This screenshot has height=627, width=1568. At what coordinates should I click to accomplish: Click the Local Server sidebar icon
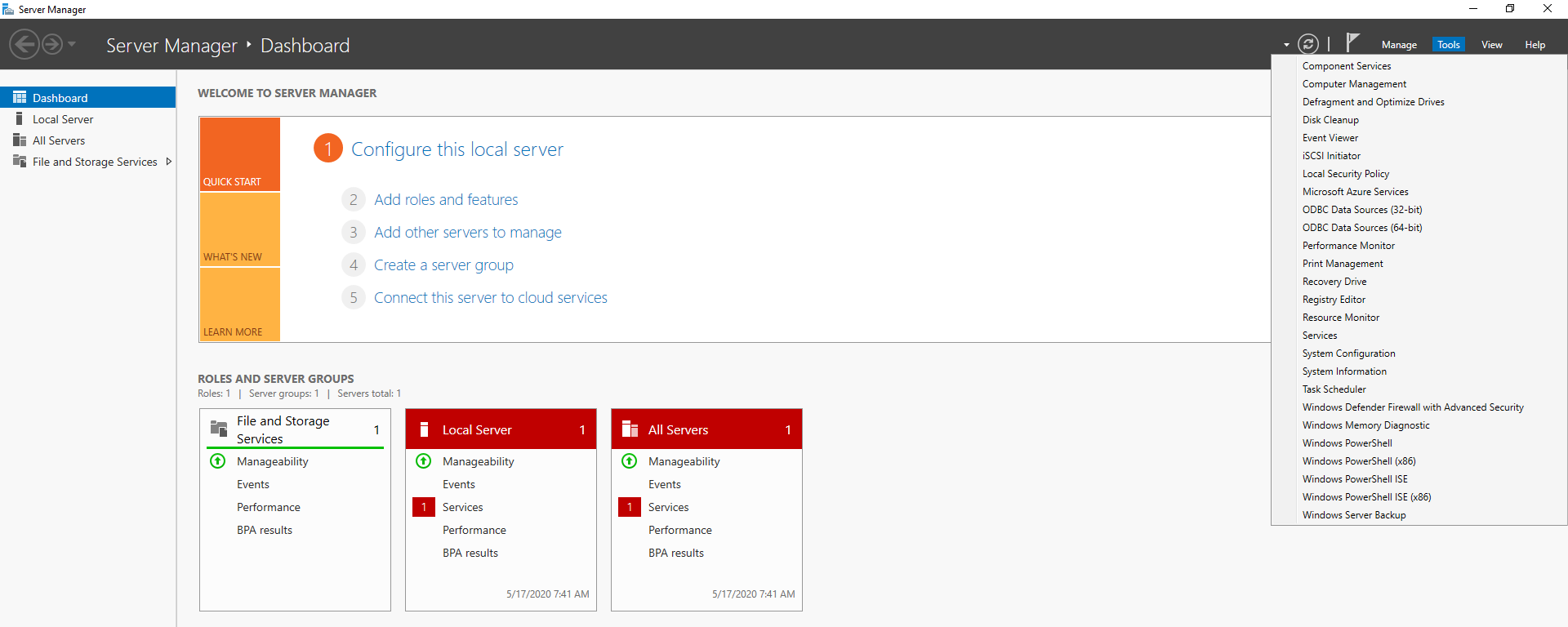click(20, 119)
